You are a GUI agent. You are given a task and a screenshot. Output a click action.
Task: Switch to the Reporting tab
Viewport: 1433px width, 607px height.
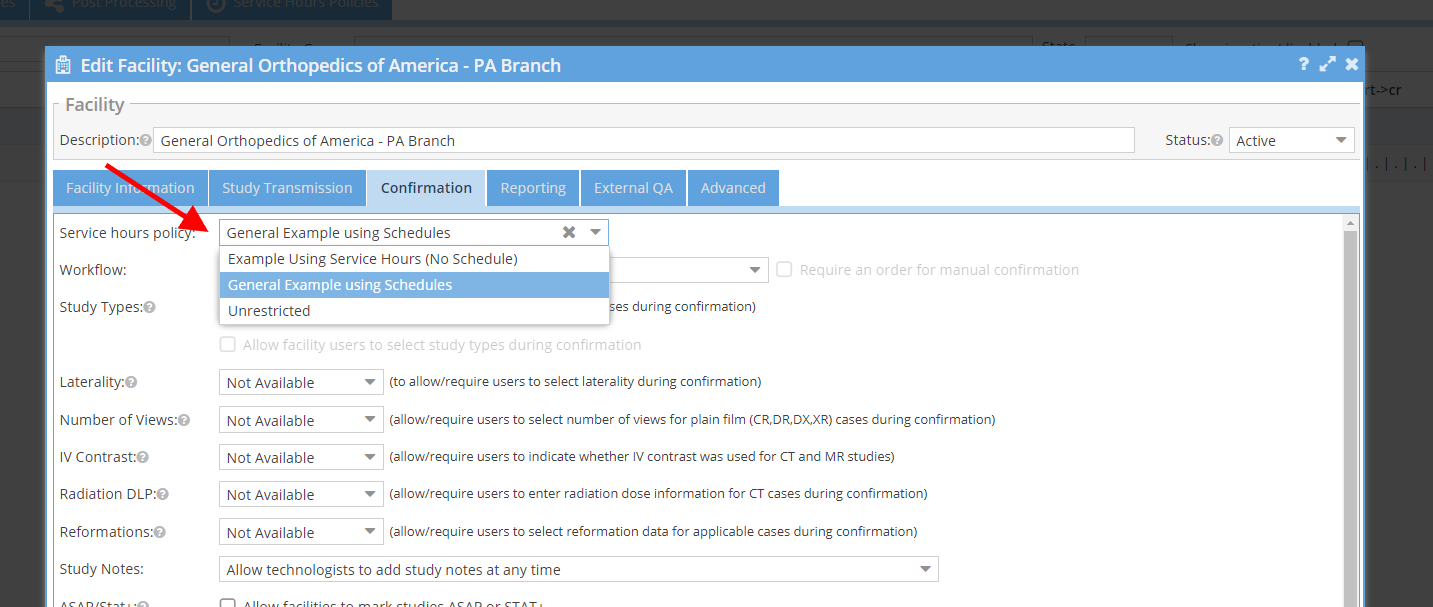pos(533,188)
